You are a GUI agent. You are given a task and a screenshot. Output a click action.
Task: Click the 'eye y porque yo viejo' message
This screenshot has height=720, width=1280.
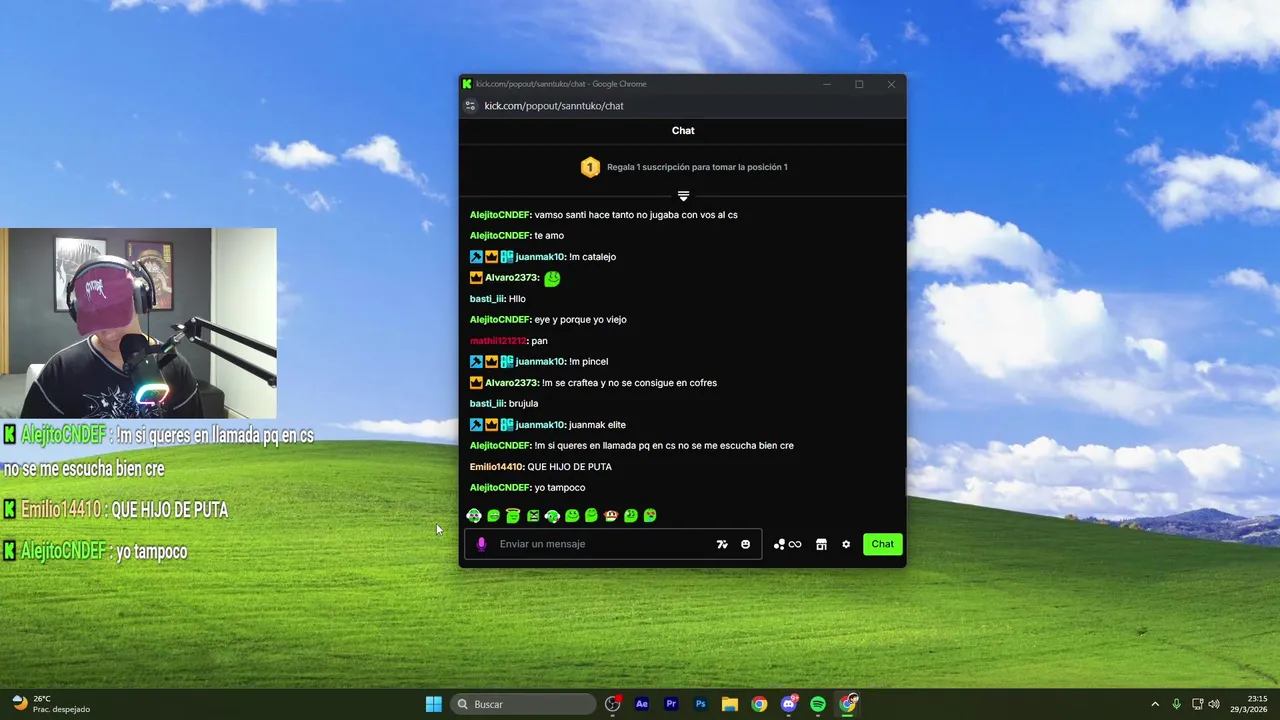580,320
